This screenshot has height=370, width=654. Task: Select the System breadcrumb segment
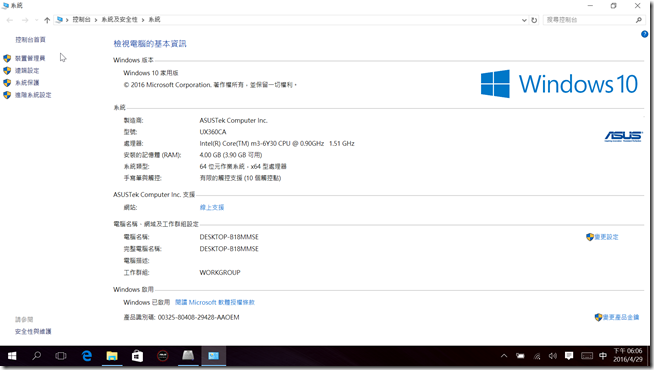point(154,20)
